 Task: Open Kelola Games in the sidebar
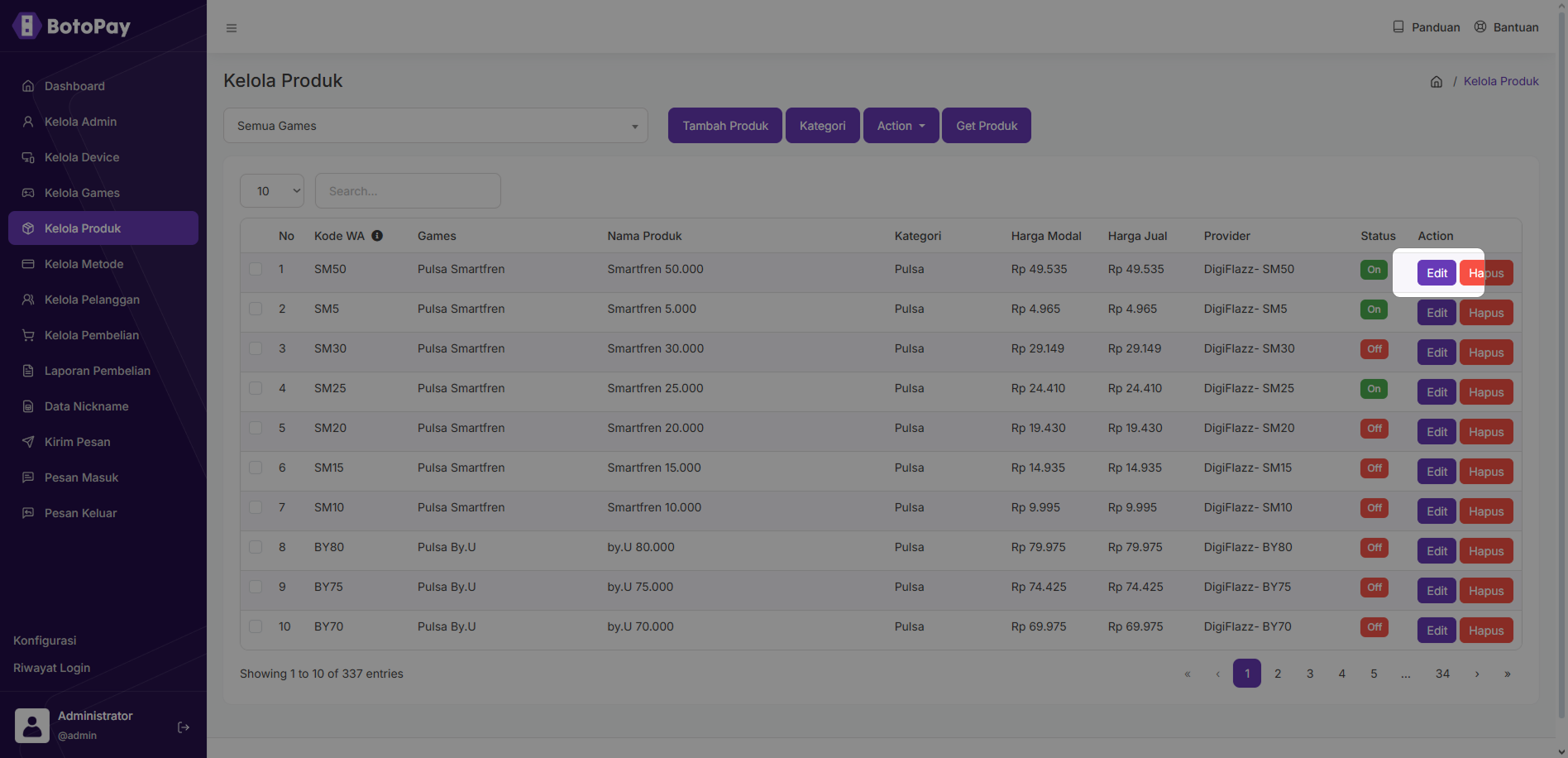pyautogui.click(x=103, y=193)
